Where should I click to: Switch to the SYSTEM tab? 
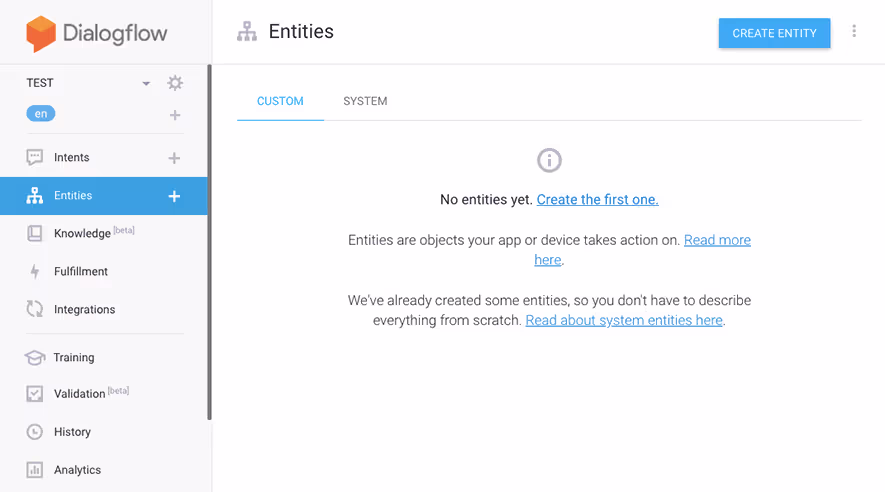(365, 101)
